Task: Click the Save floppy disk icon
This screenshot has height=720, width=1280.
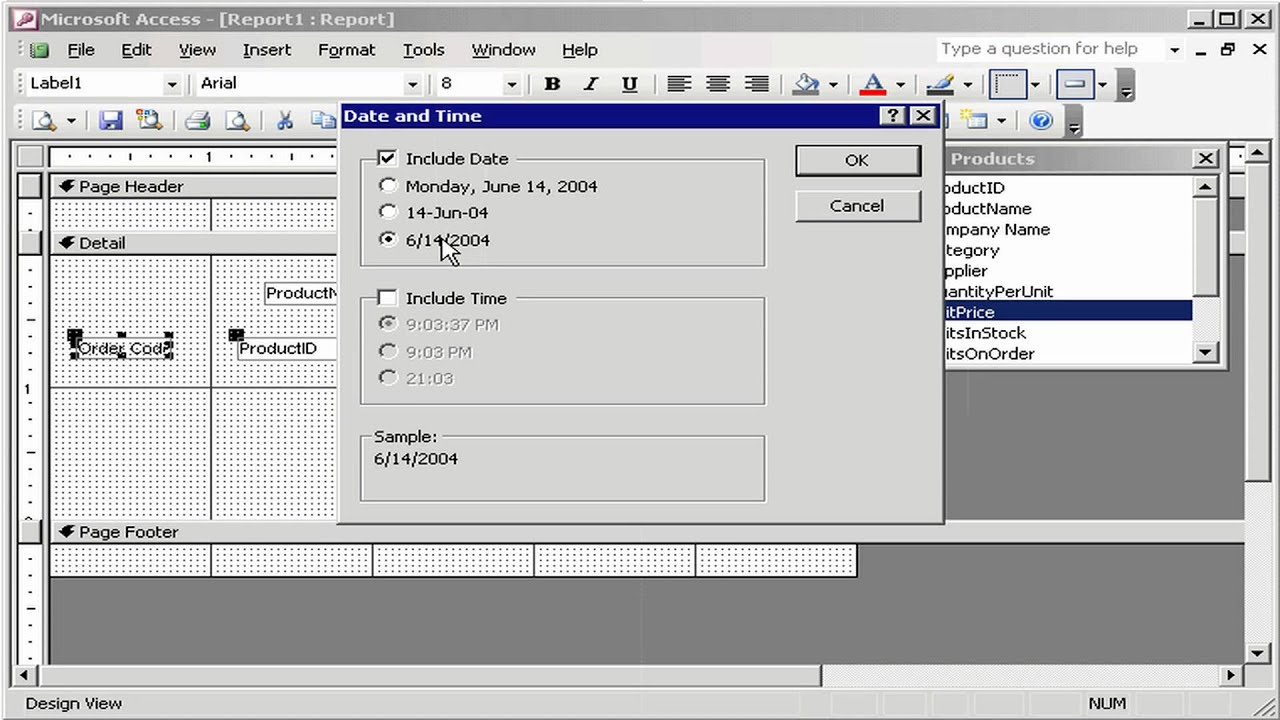Action: (110, 121)
